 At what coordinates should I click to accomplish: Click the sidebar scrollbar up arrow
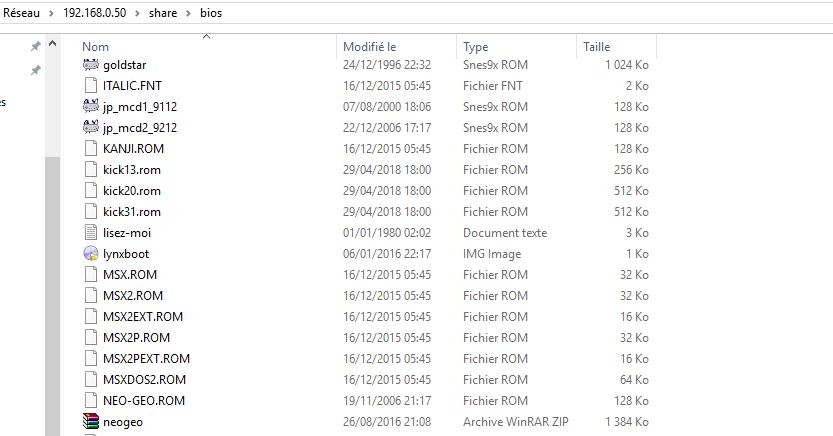click(52, 44)
